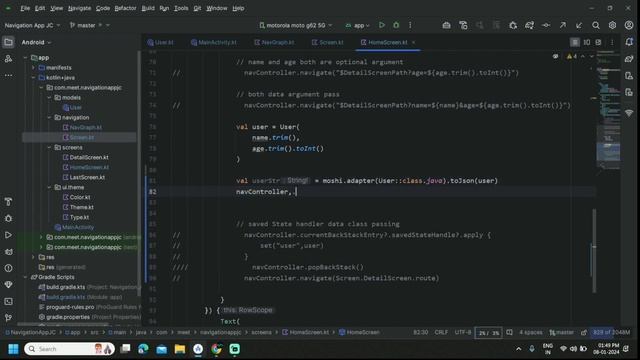The image size is (640, 360).
Task: Open Problems tool window icon
Action: pos(8,268)
